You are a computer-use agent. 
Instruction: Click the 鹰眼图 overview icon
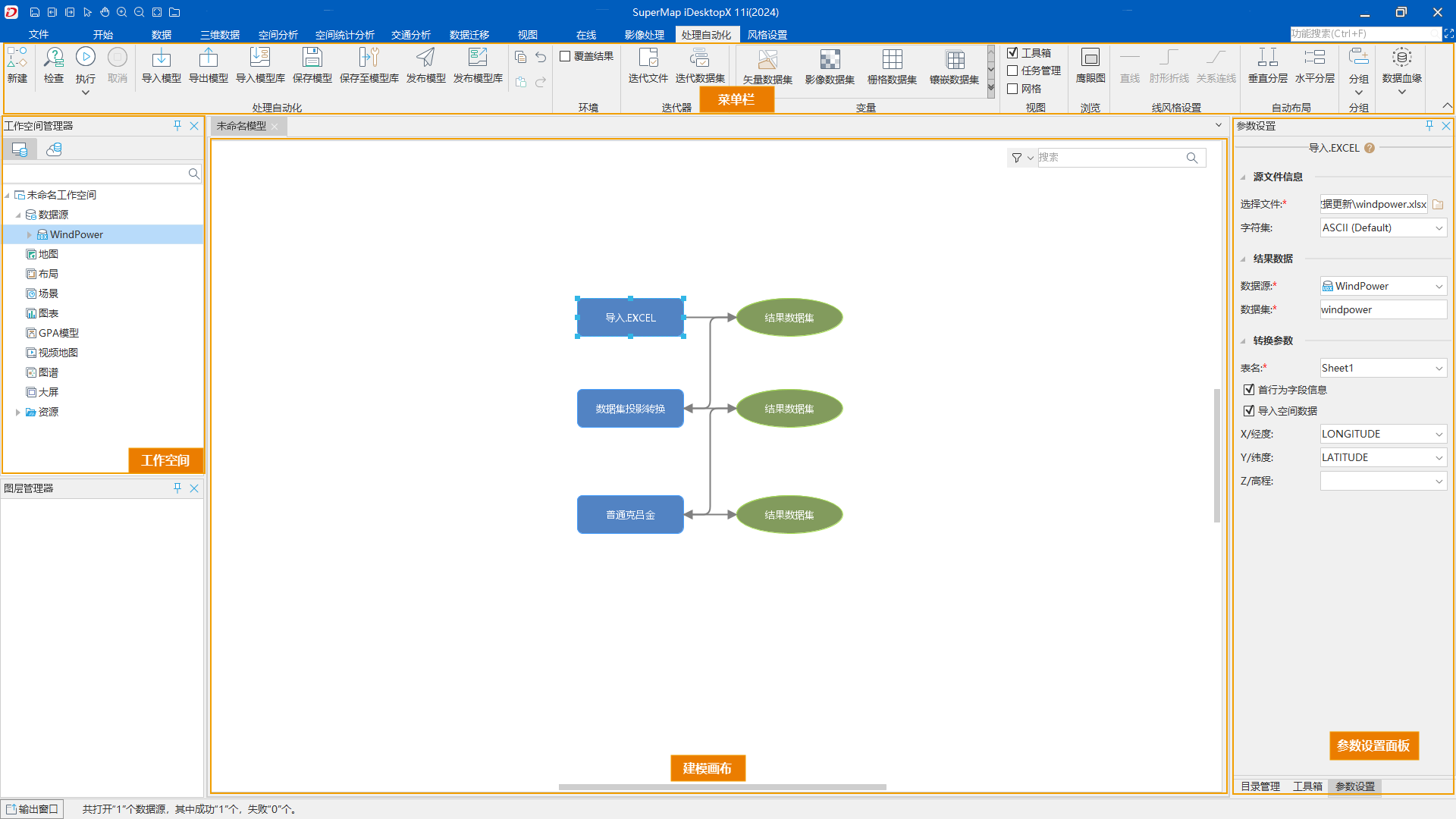pyautogui.click(x=1090, y=58)
